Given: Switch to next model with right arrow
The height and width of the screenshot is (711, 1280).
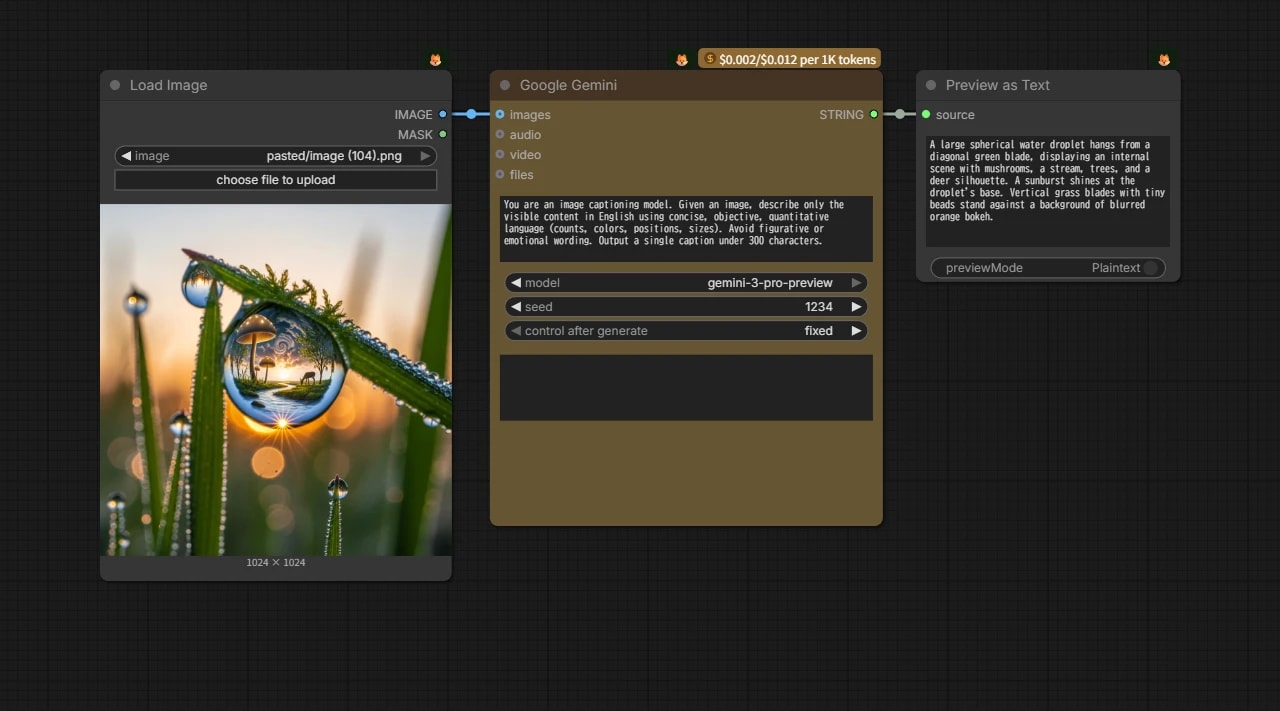Looking at the screenshot, I should 856,283.
